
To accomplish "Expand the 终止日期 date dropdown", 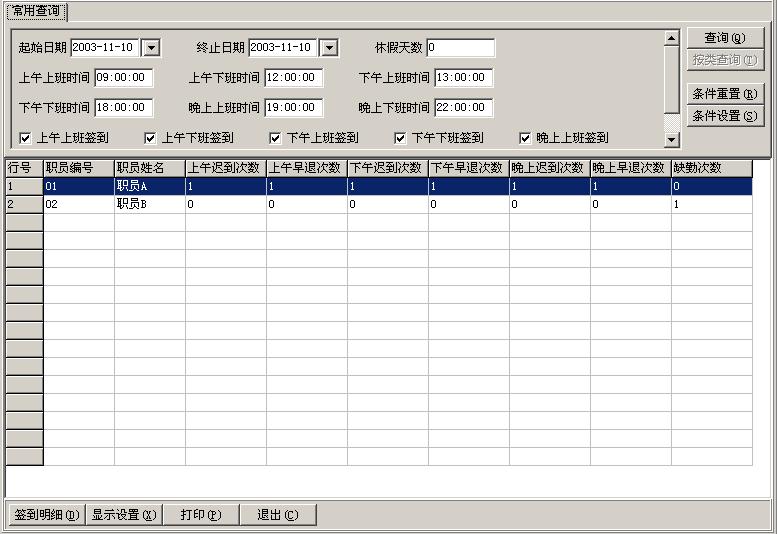I will [x=329, y=48].
